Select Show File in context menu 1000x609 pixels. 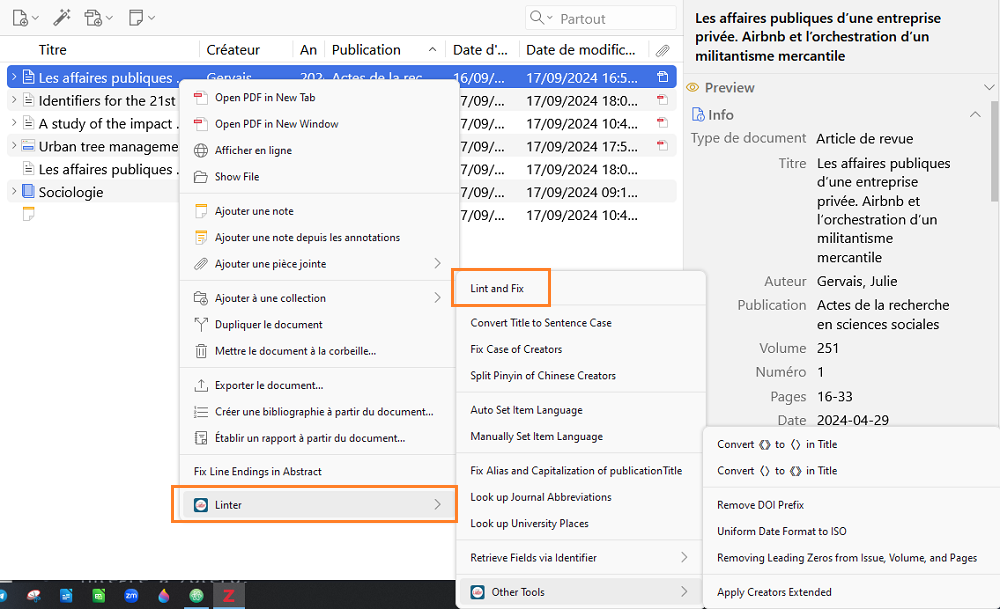237,177
